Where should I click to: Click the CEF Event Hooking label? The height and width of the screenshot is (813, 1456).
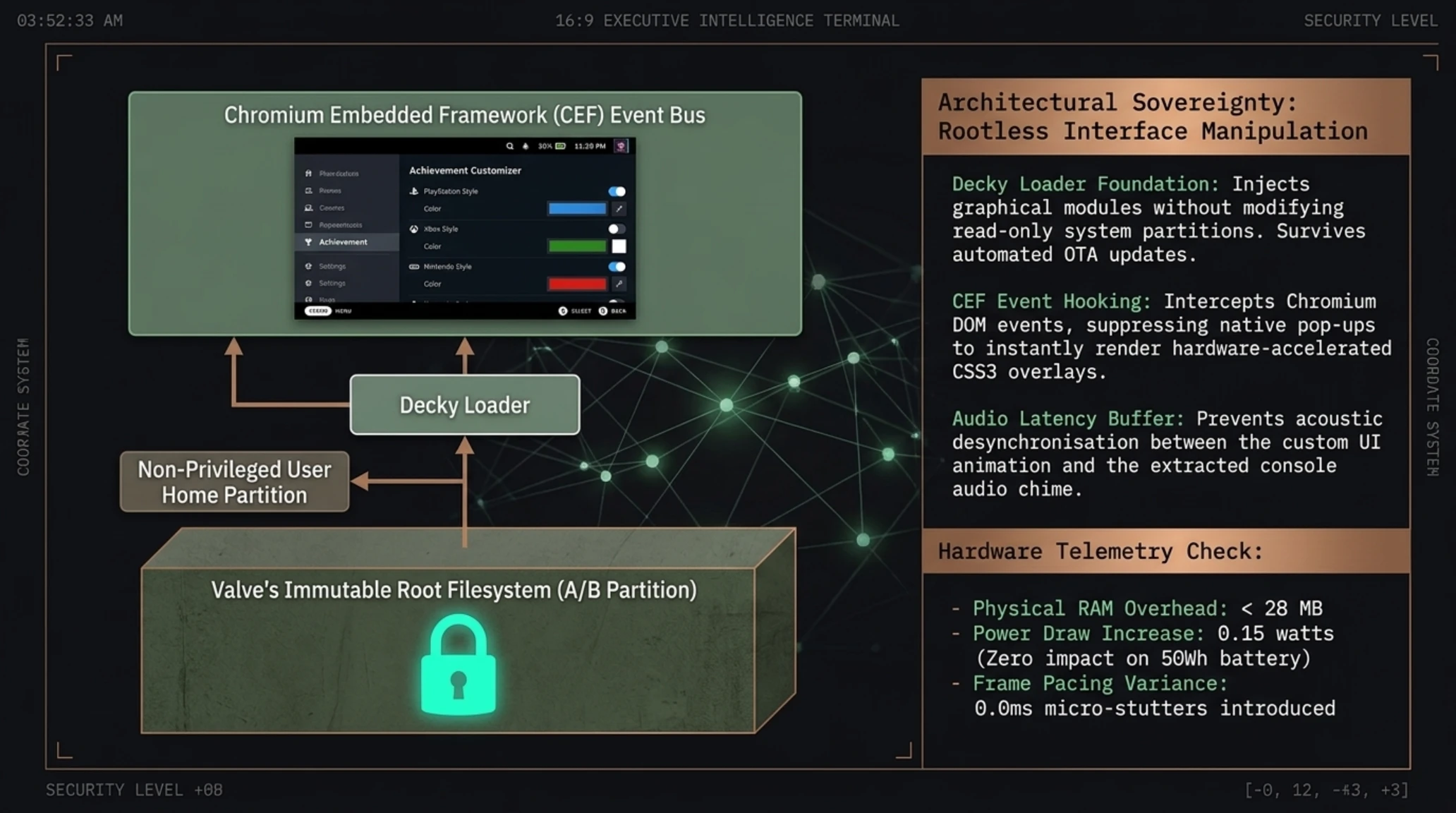click(x=1051, y=301)
